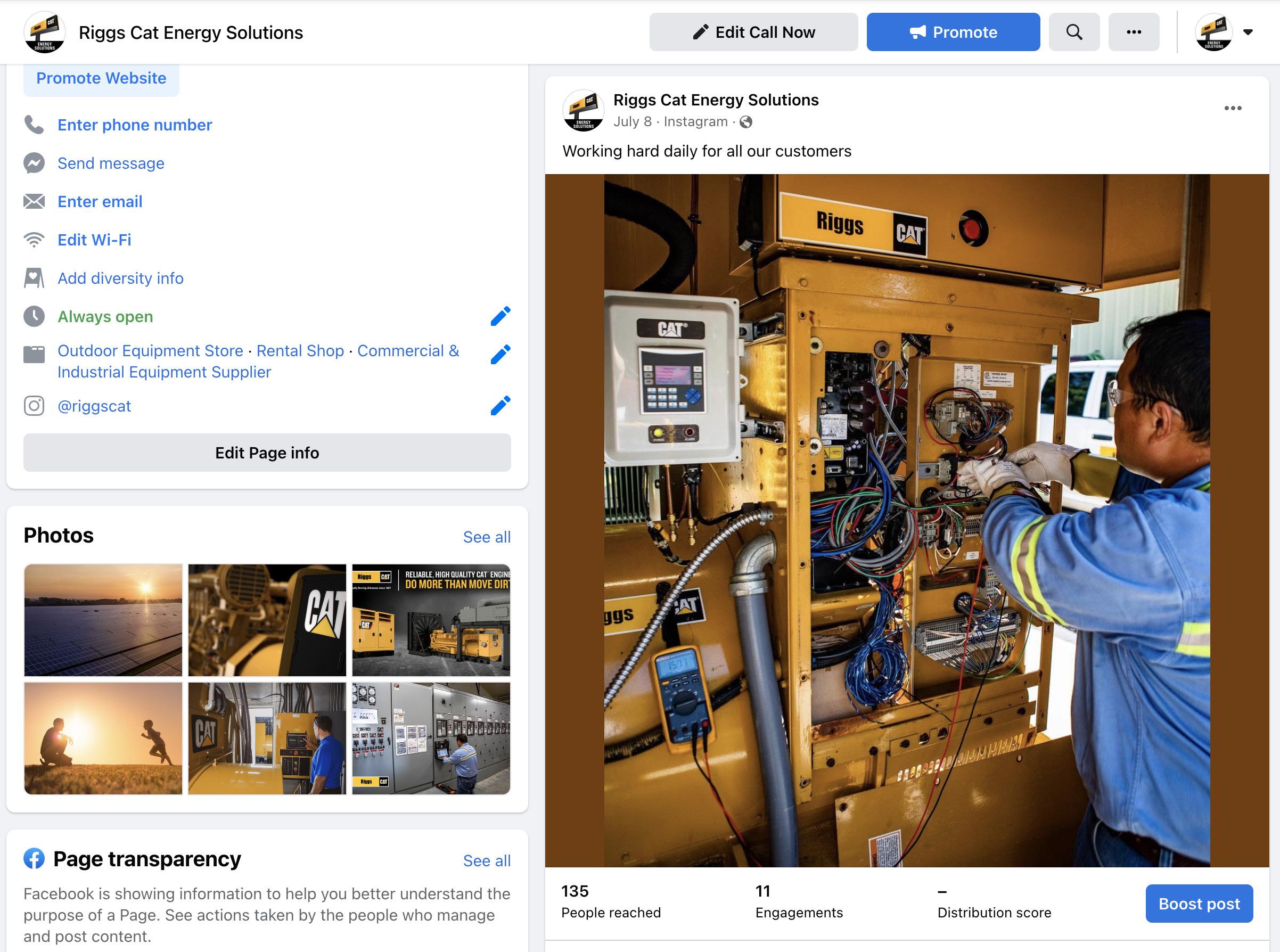Click the Wi-Fi signal icon
This screenshot has width=1280, height=952.
coord(34,240)
